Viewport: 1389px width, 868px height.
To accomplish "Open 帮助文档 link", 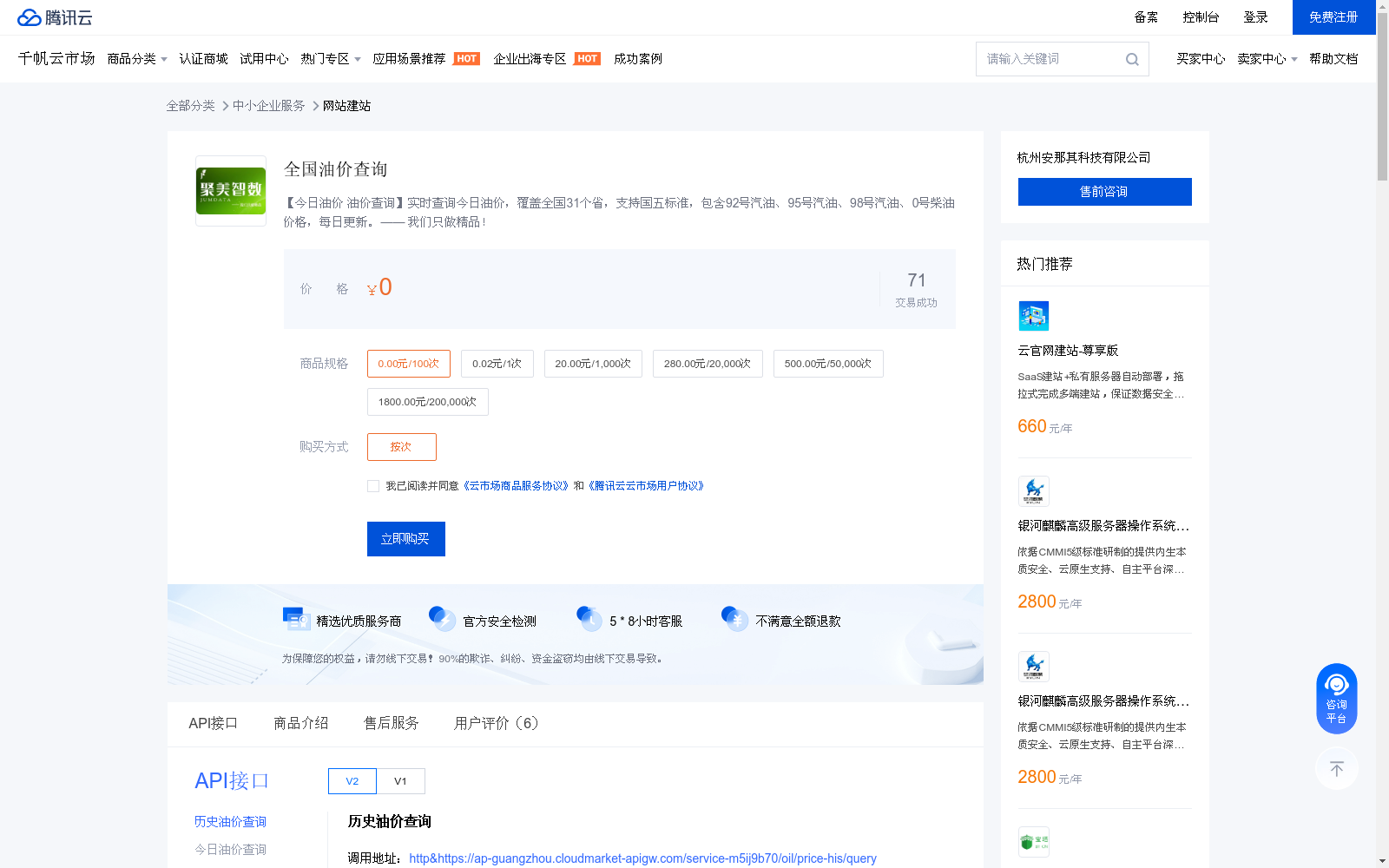I will (1333, 59).
